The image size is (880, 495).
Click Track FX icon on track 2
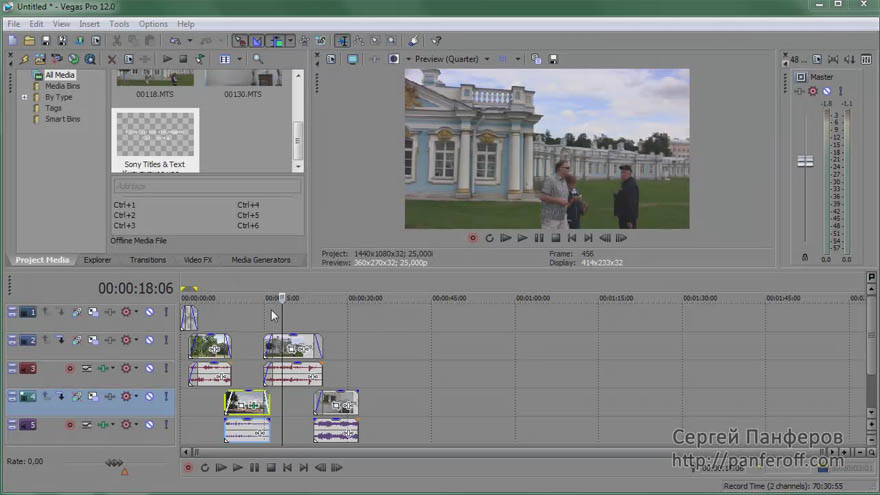(110, 340)
